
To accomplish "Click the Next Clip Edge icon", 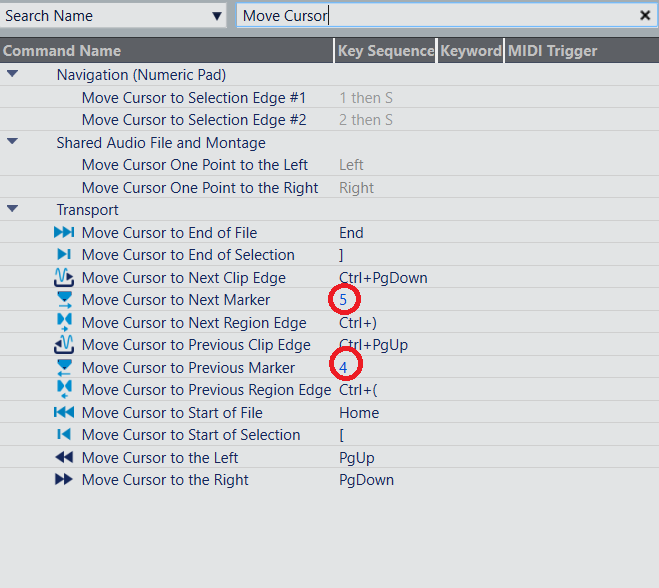I will coord(64,278).
